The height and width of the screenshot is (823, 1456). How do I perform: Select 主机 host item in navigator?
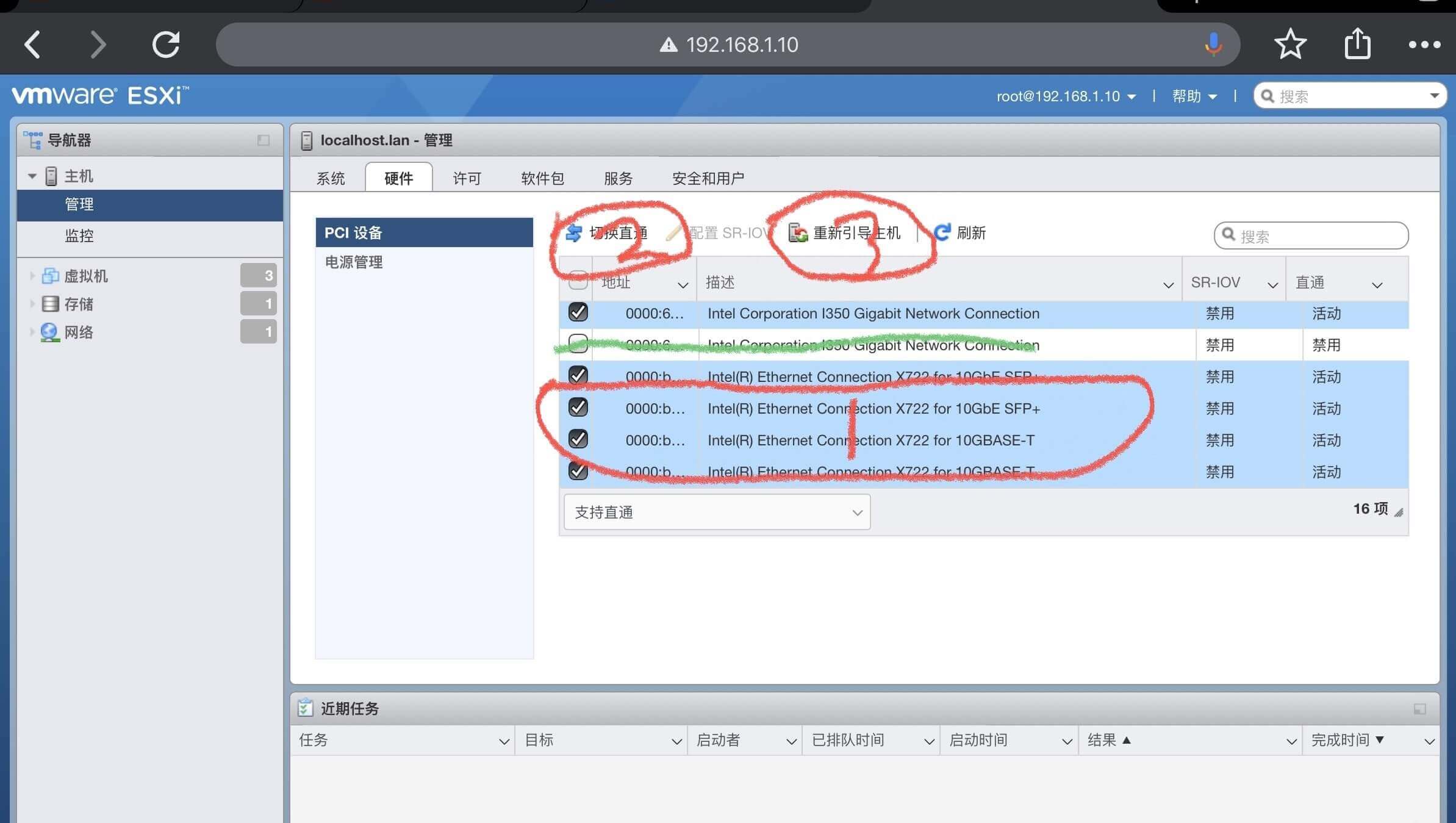coord(78,176)
